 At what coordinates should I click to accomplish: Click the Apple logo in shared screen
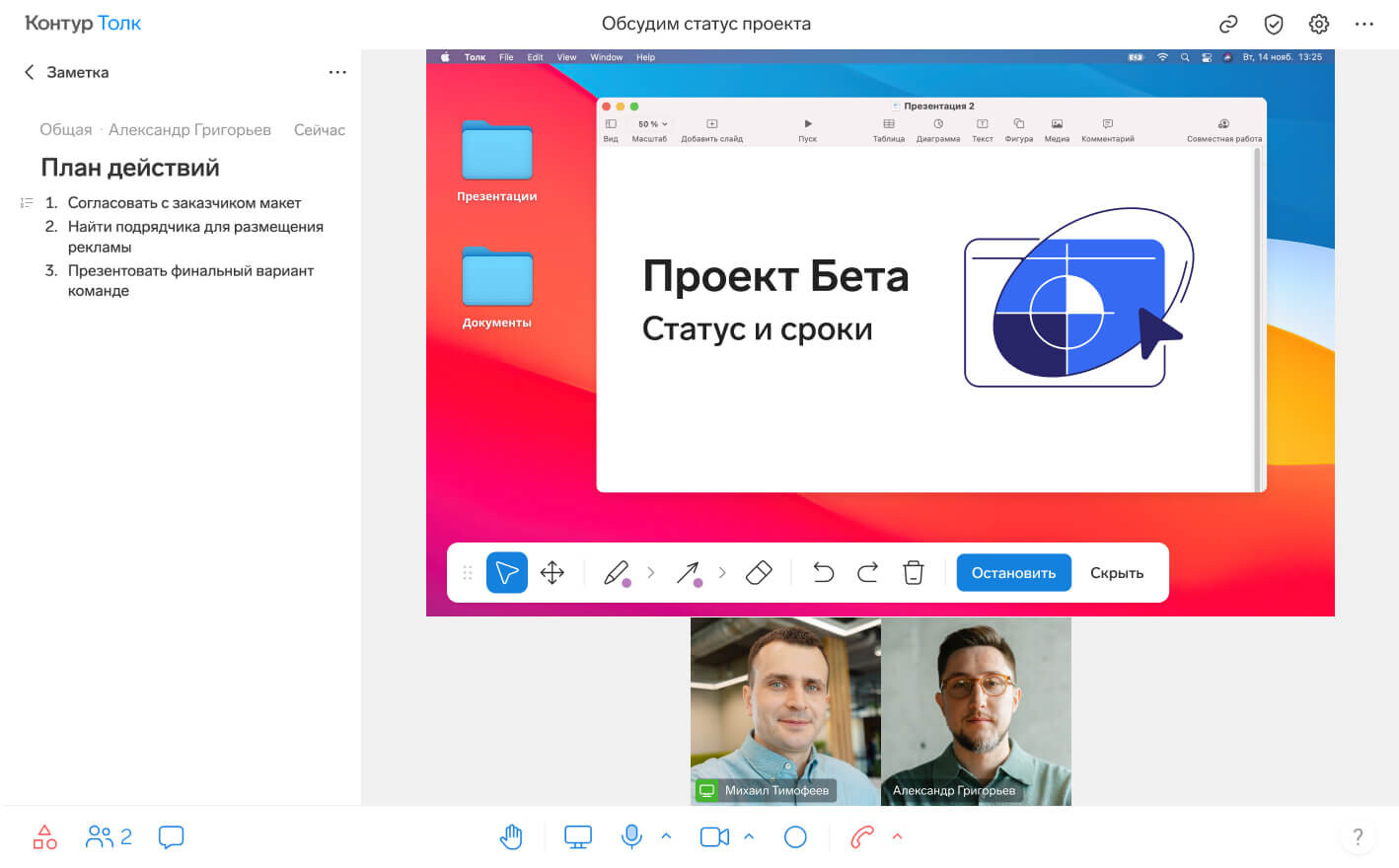click(x=445, y=57)
